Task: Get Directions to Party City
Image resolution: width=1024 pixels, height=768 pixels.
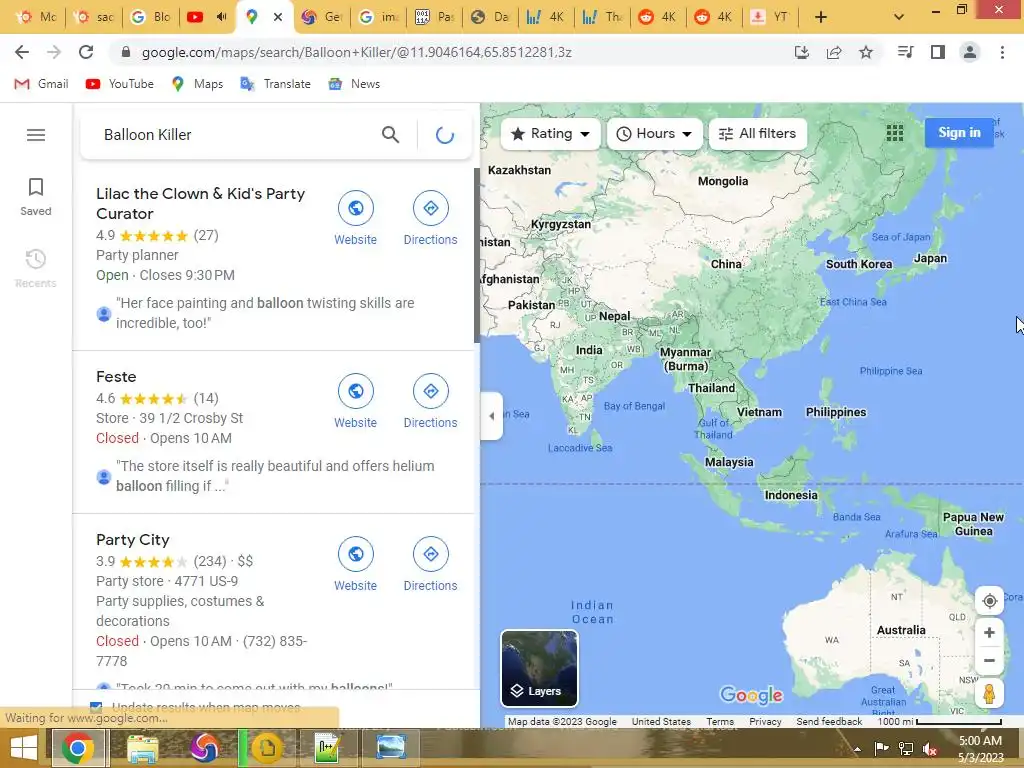Action: coord(430,564)
